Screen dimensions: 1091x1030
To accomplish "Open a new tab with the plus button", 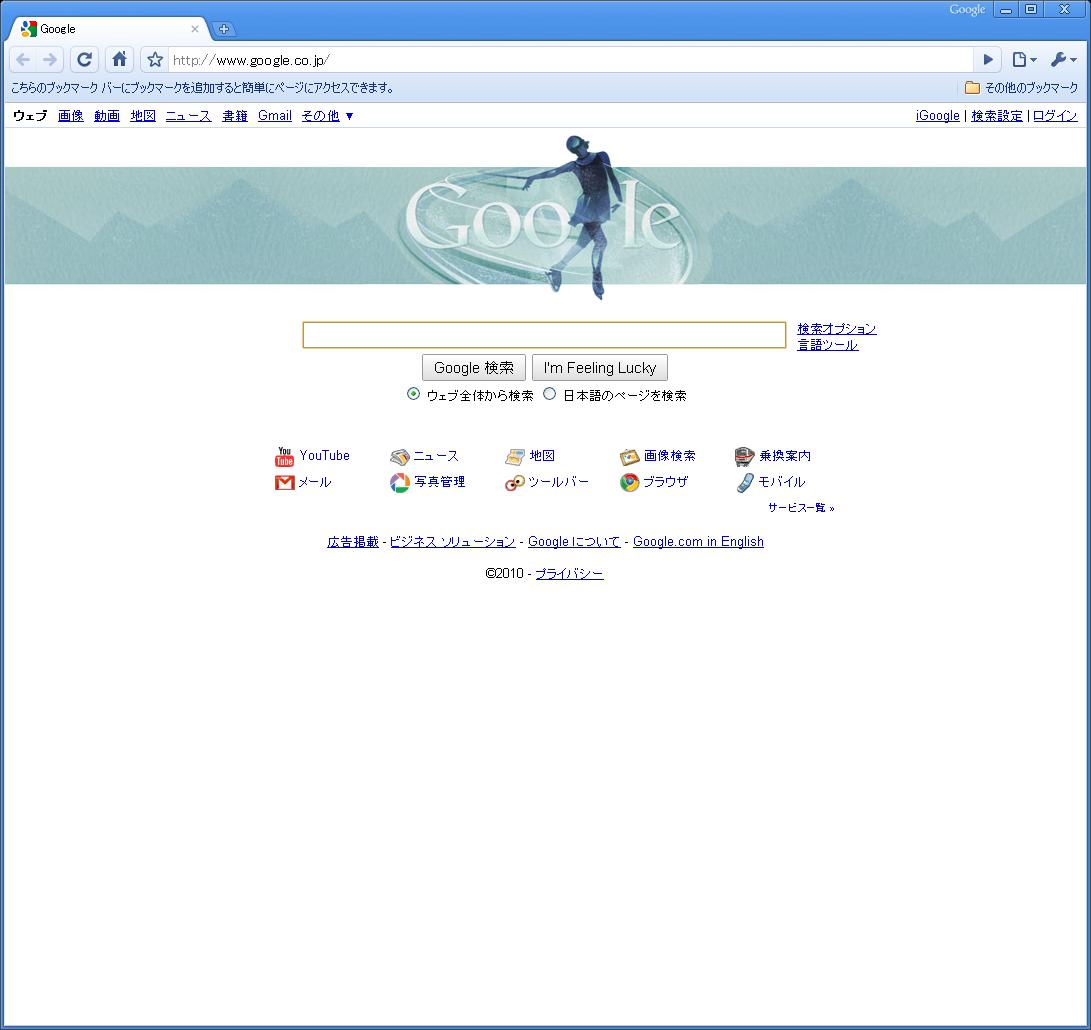I will [x=223, y=29].
